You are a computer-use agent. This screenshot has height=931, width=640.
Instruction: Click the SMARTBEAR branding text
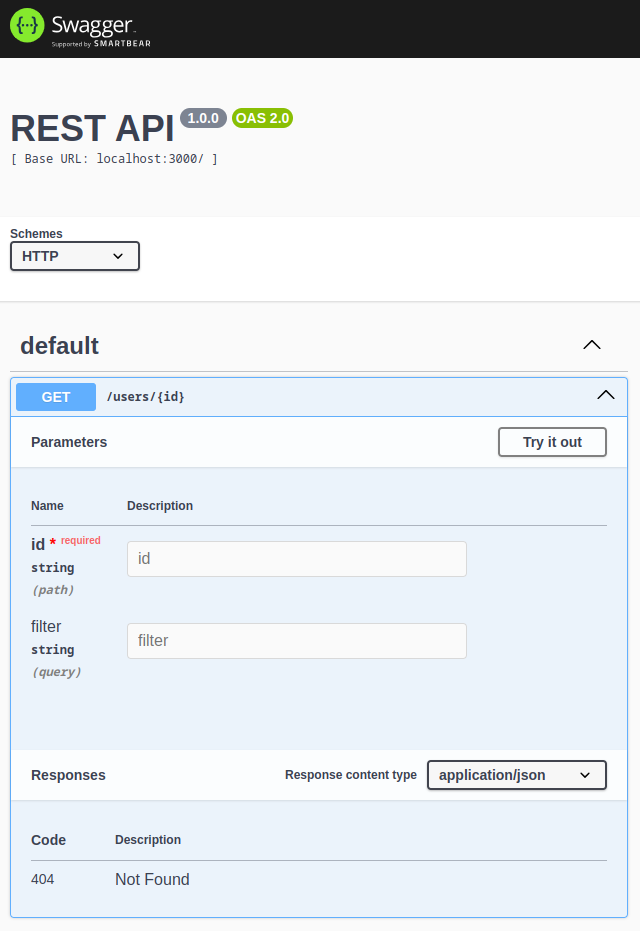pos(122,44)
